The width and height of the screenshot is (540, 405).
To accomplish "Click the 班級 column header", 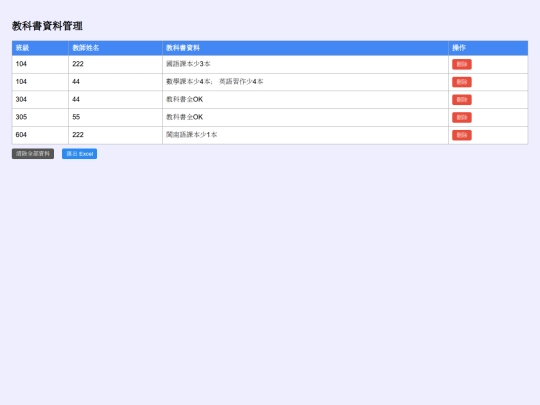I will click(40, 48).
